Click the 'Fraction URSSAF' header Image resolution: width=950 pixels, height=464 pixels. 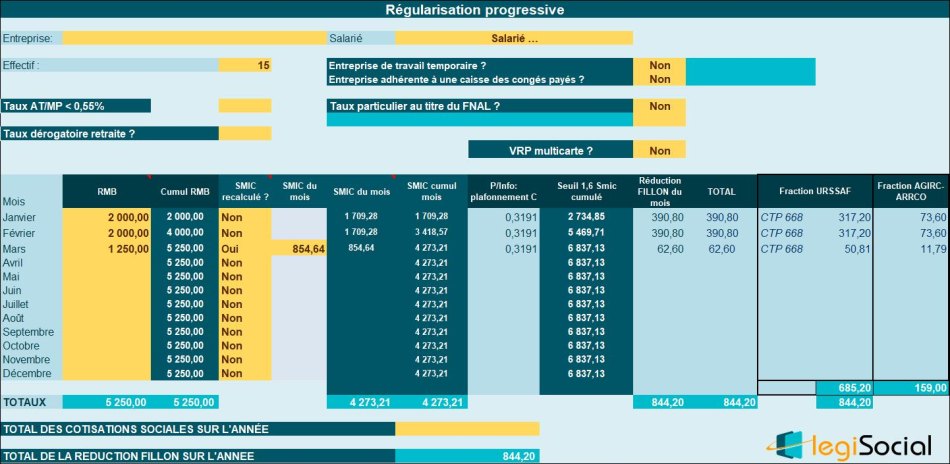[815, 191]
